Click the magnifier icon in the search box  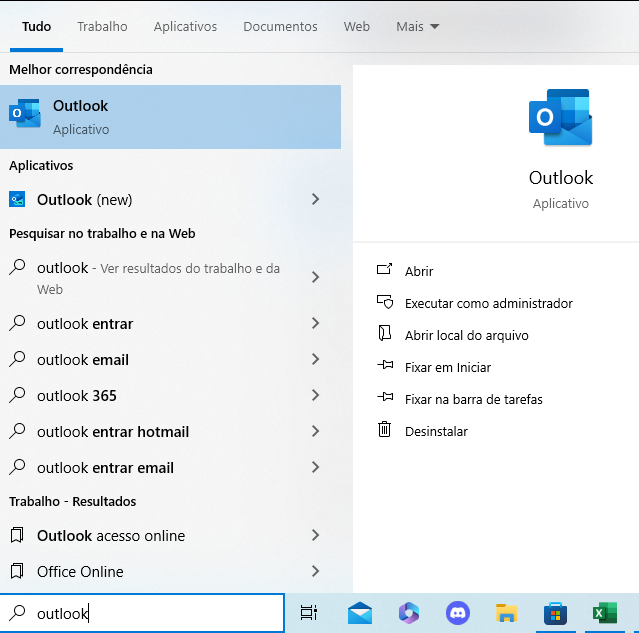(x=17, y=613)
